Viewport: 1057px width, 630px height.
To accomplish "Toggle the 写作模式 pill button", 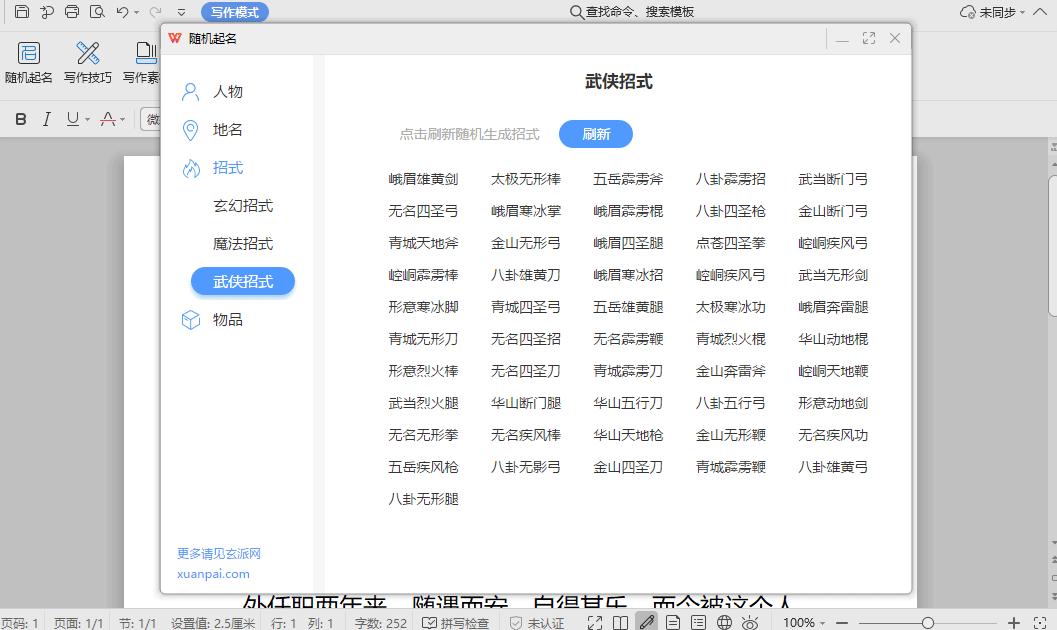I will [x=234, y=12].
